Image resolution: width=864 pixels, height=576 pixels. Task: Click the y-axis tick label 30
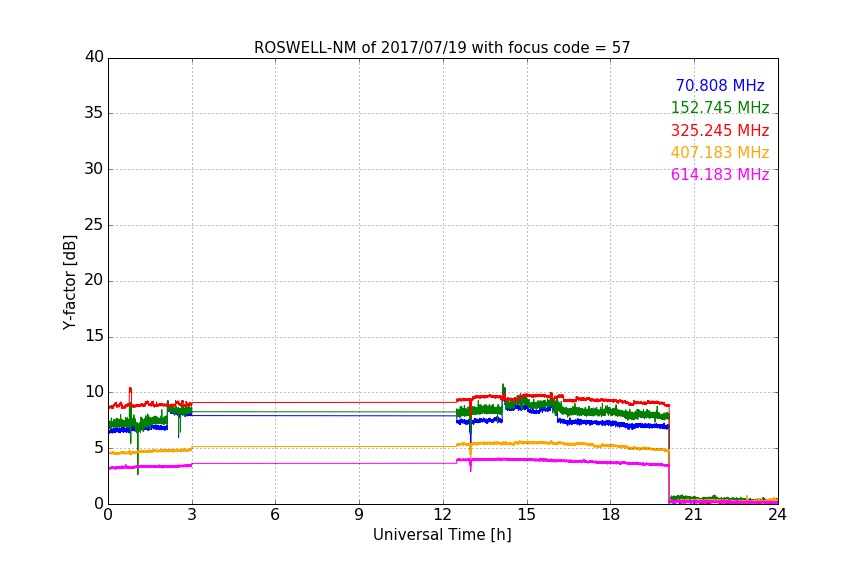(x=94, y=169)
